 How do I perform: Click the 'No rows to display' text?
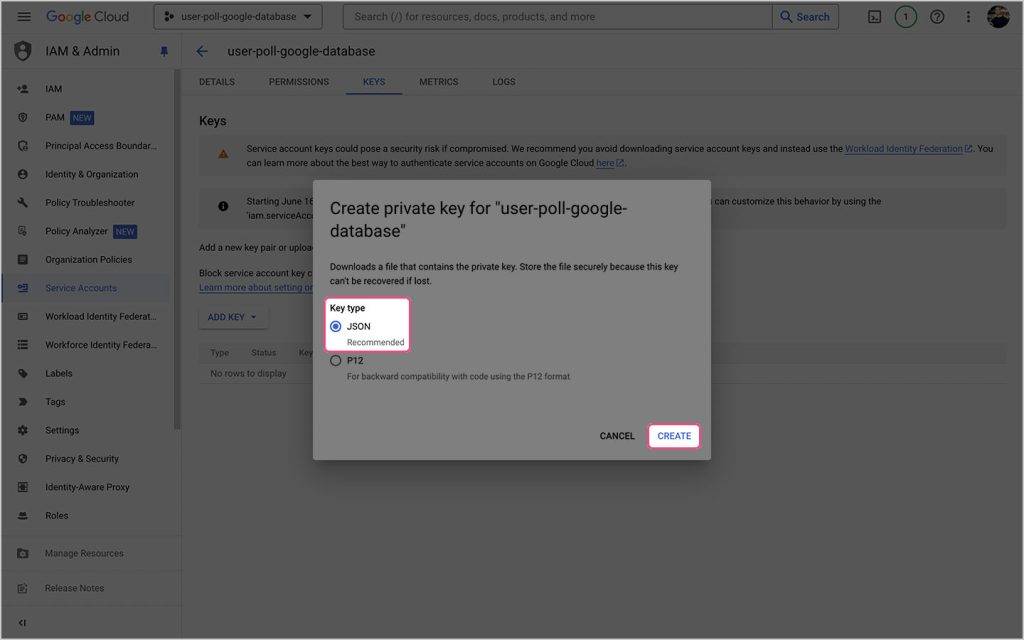coord(248,374)
